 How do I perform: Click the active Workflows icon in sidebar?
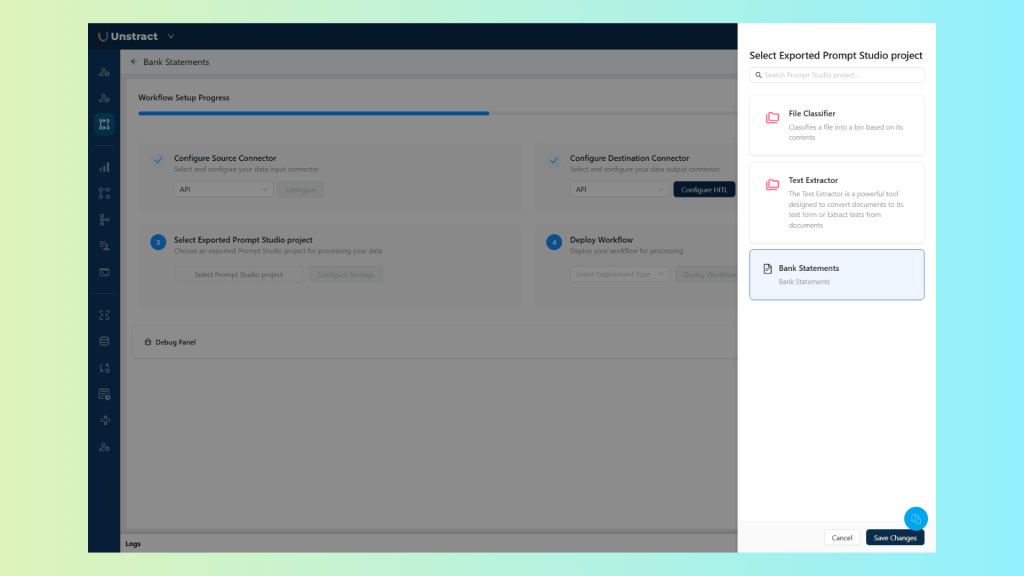(104, 124)
